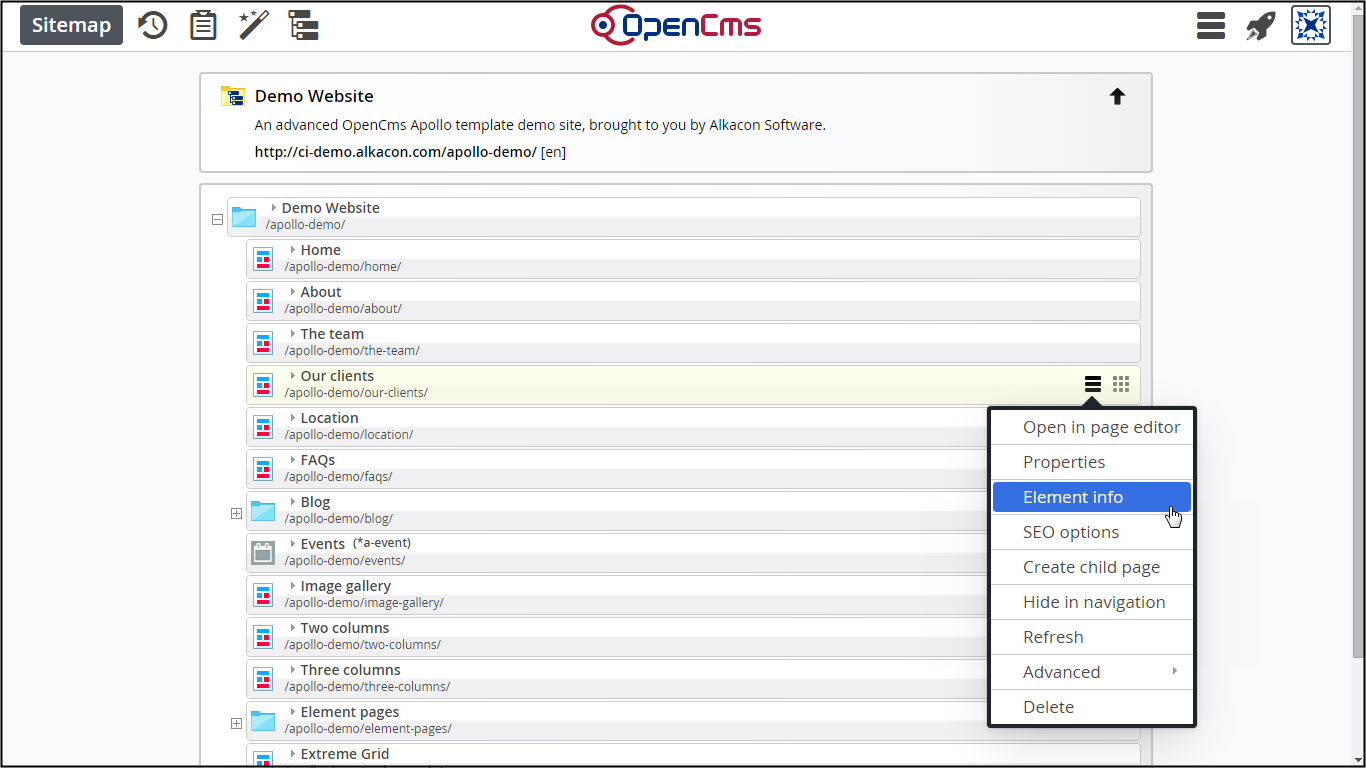1366x768 pixels.
Task: Select the About entry title
Action: tap(321, 292)
